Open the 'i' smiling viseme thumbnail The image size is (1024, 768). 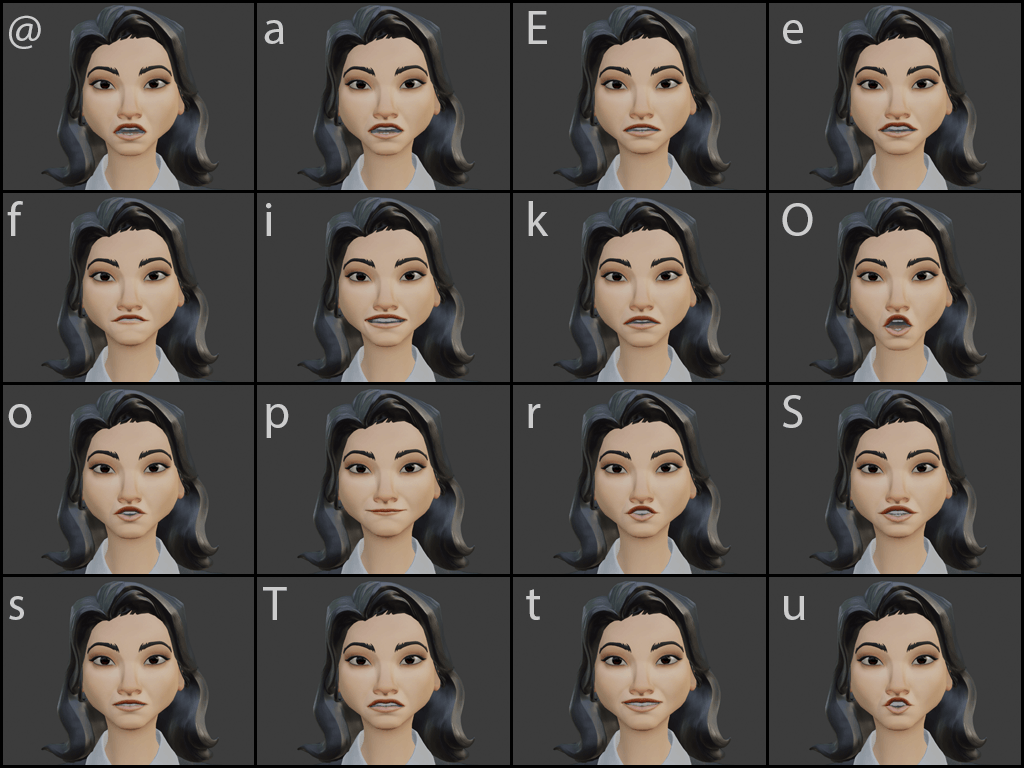(x=383, y=287)
